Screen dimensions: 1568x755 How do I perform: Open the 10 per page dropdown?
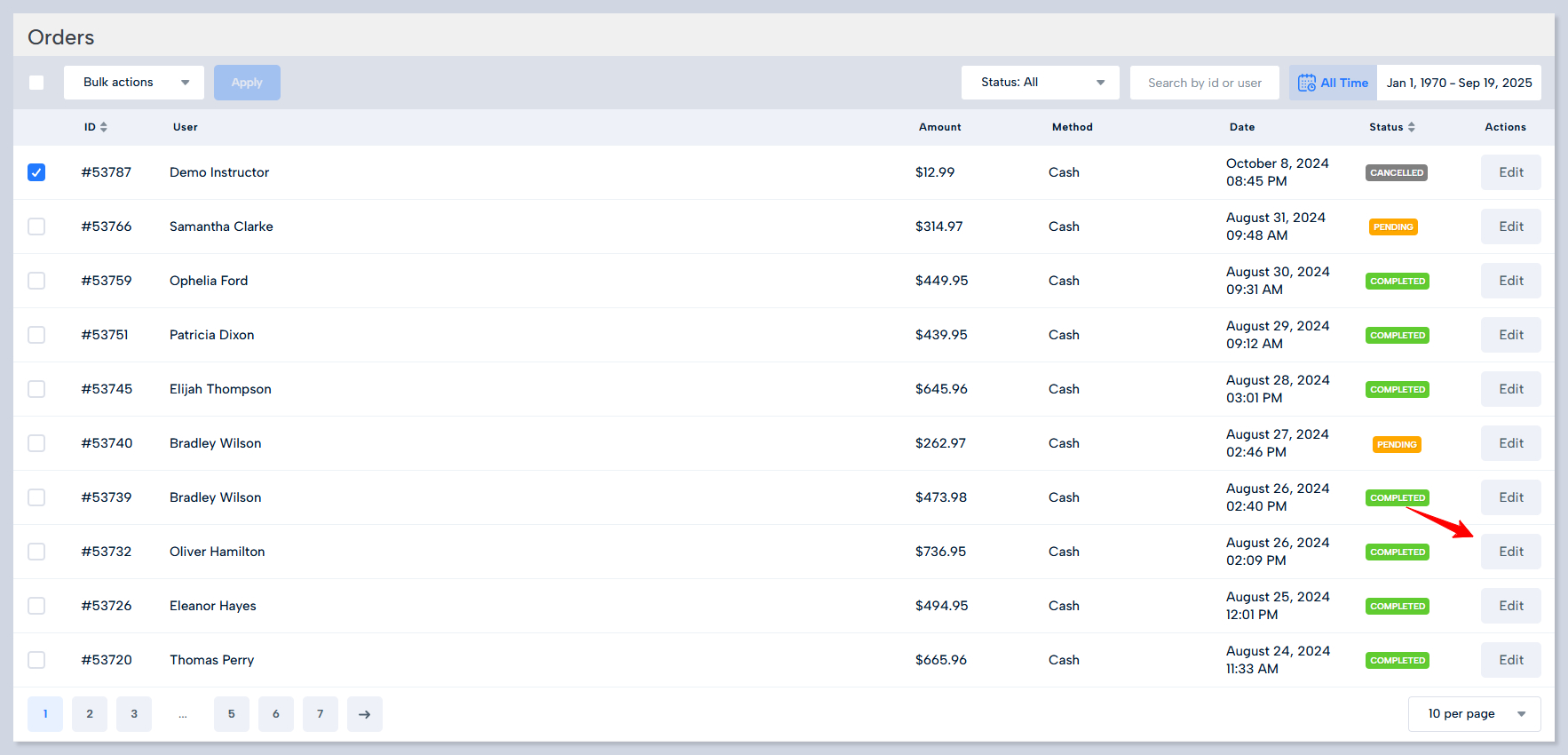[1474, 714]
